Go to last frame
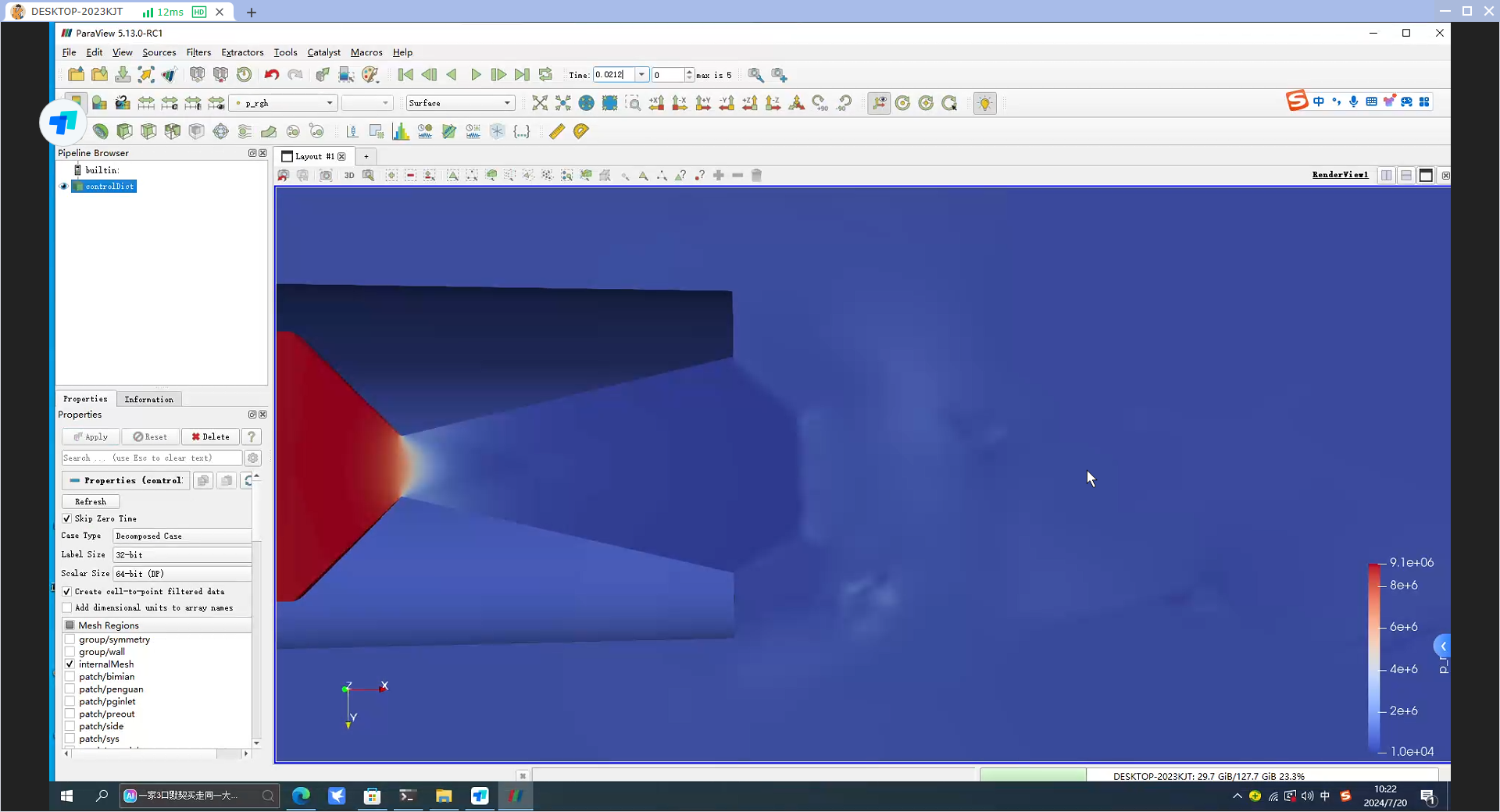The image size is (1500, 812). pos(522,75)
